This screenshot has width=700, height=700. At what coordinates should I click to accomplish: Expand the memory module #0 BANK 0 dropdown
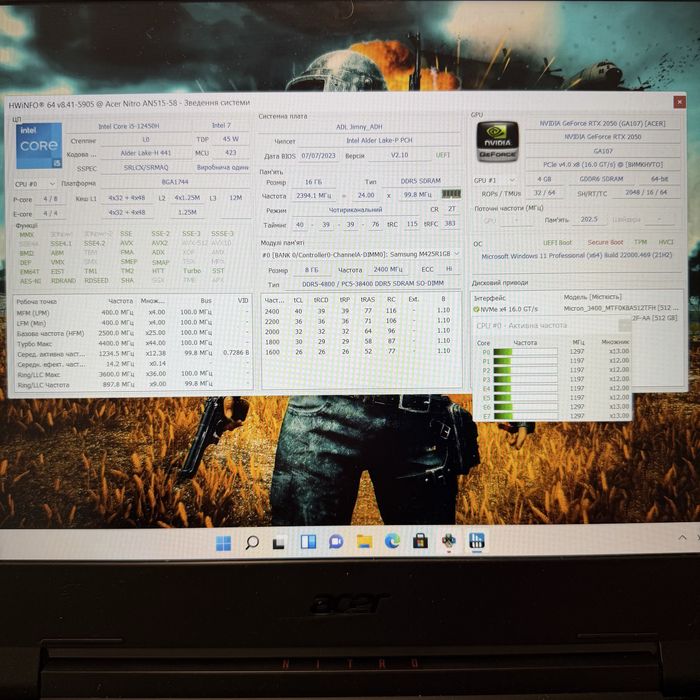coord(361,254)
